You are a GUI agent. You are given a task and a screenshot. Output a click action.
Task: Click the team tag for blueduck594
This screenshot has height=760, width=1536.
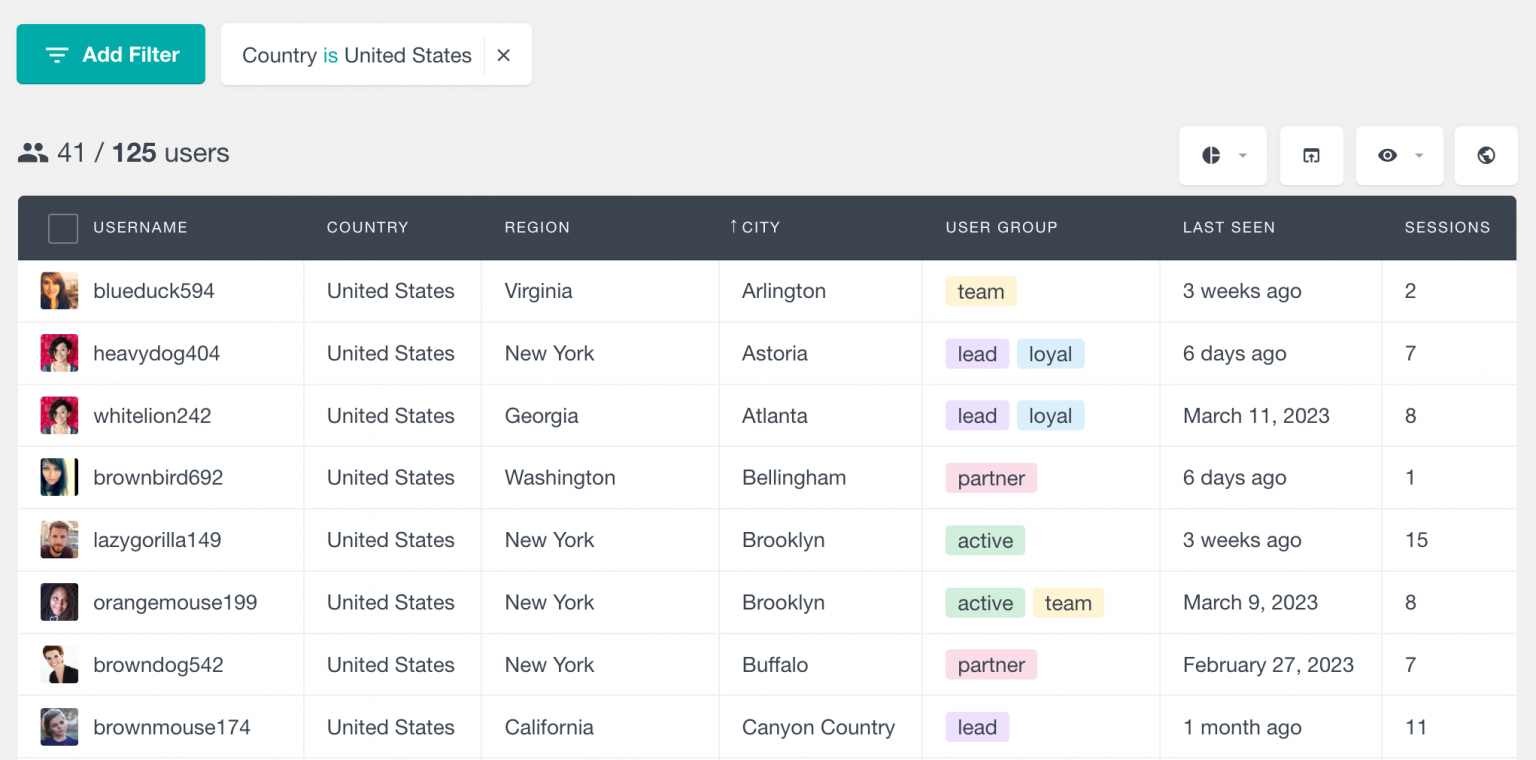point(980,292)
